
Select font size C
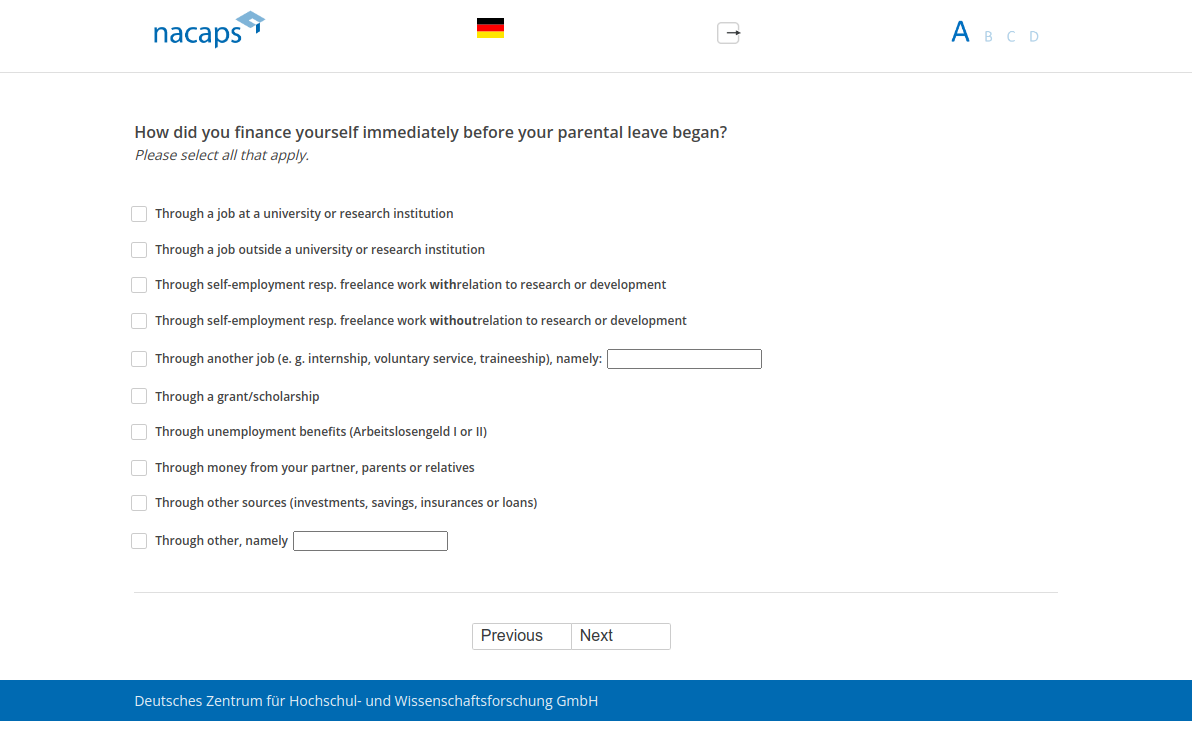tap(1011, 37)
